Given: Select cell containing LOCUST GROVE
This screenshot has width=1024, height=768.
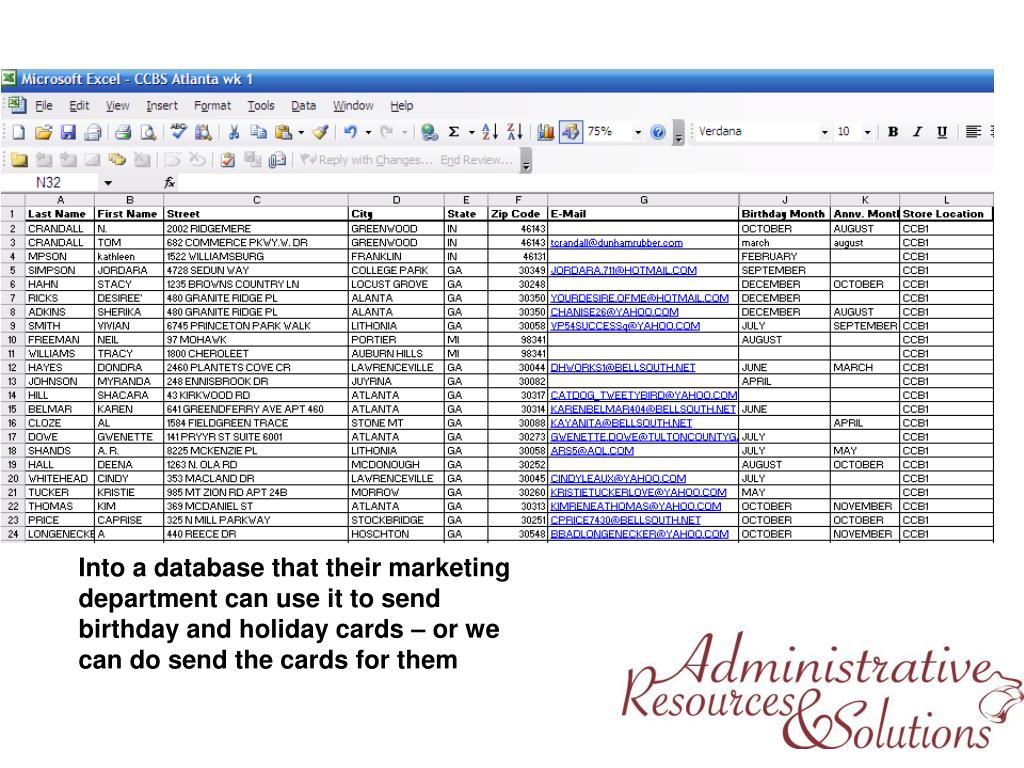Looking at the screenshot, I should [396, 285].
